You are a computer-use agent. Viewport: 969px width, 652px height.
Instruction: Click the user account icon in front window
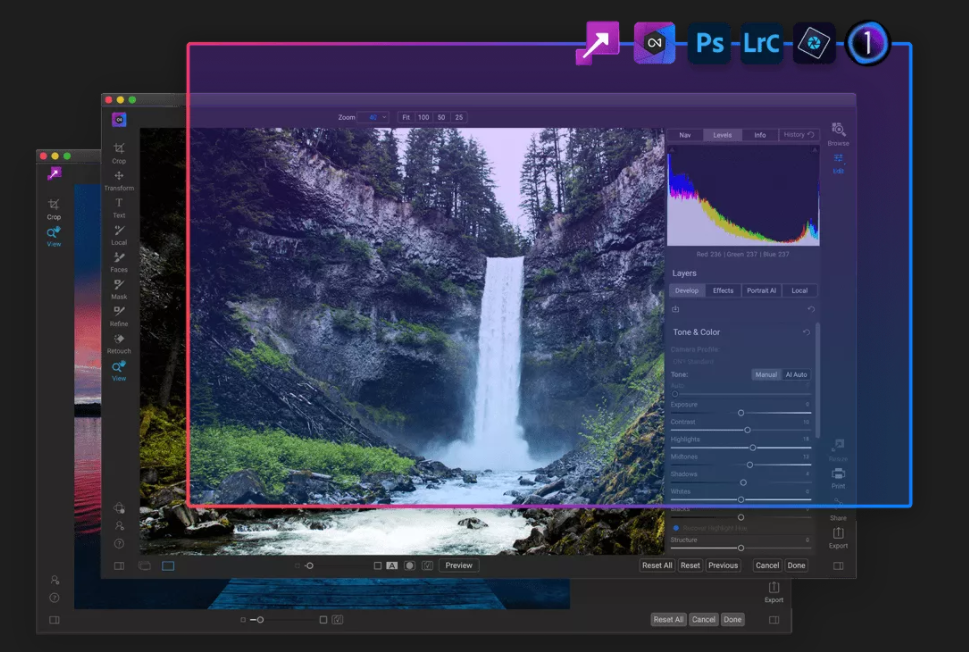coord(119,525)
